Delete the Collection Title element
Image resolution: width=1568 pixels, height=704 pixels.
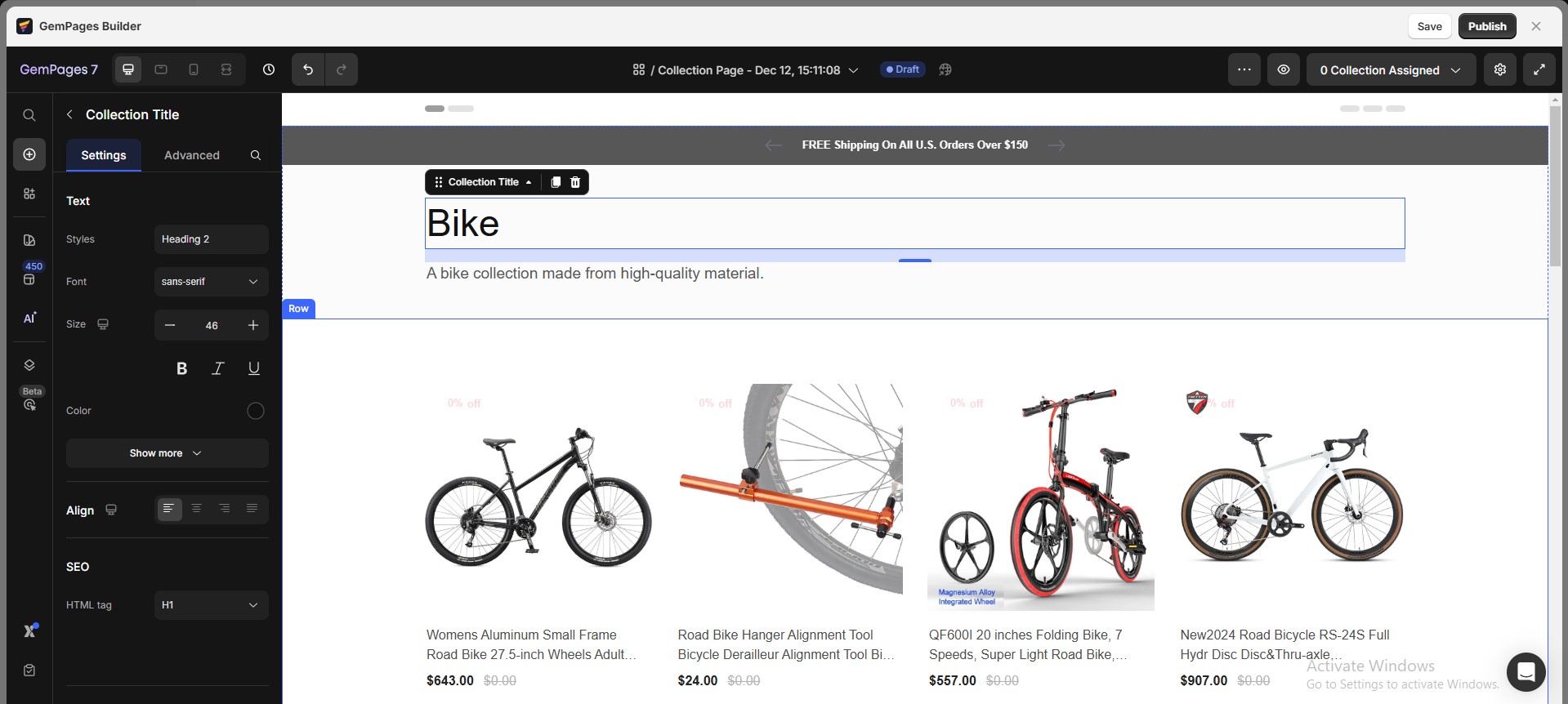(575, 182)
